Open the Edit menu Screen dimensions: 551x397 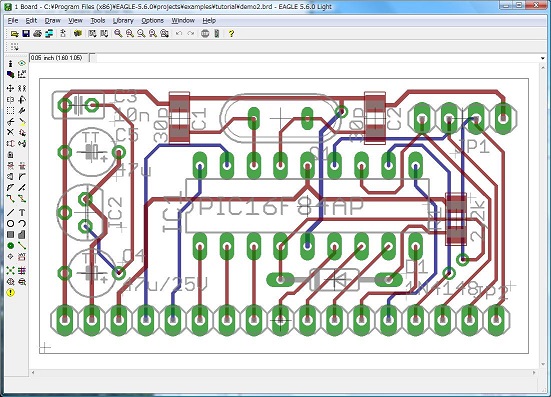coord(31,20)
